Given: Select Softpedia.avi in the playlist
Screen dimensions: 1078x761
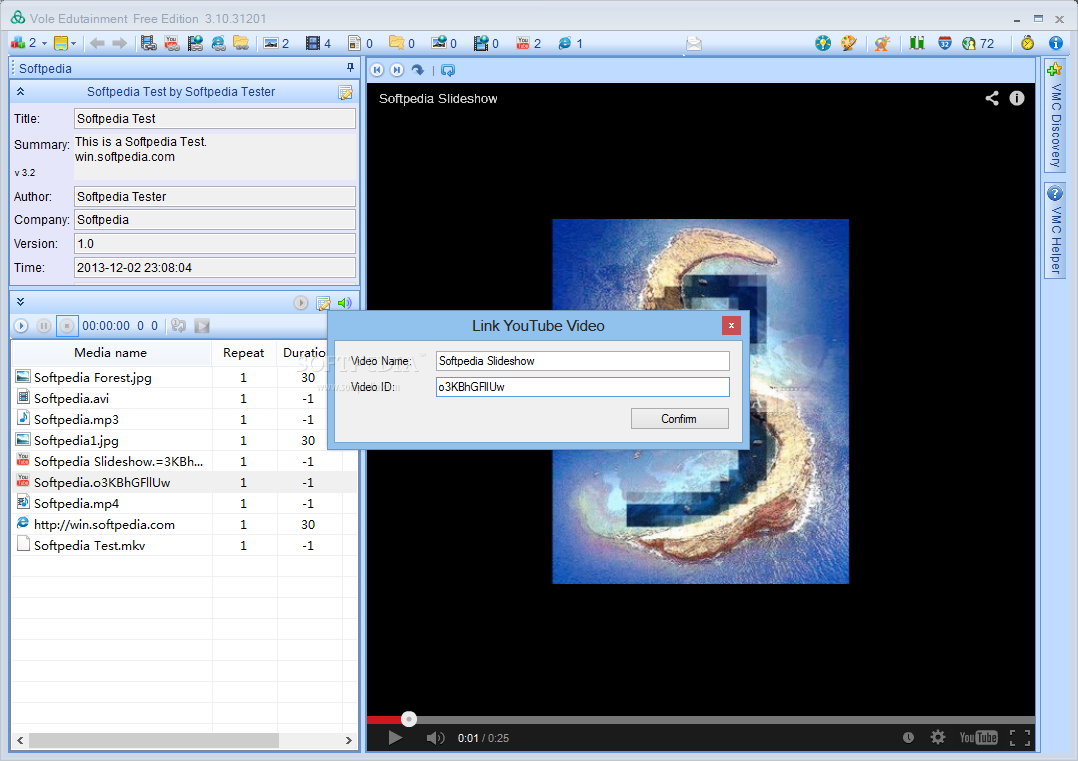Looking at the screenshot, I should coord(183,399).
